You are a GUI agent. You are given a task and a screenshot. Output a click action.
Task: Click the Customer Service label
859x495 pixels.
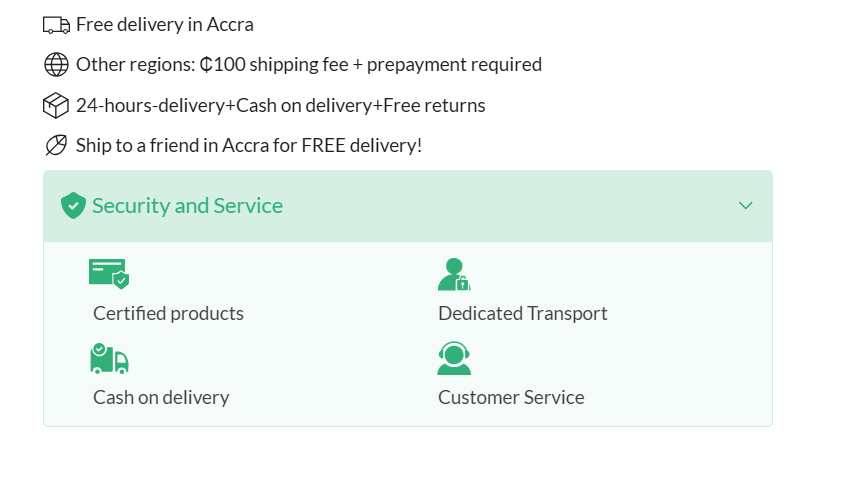tap(511, 398)
